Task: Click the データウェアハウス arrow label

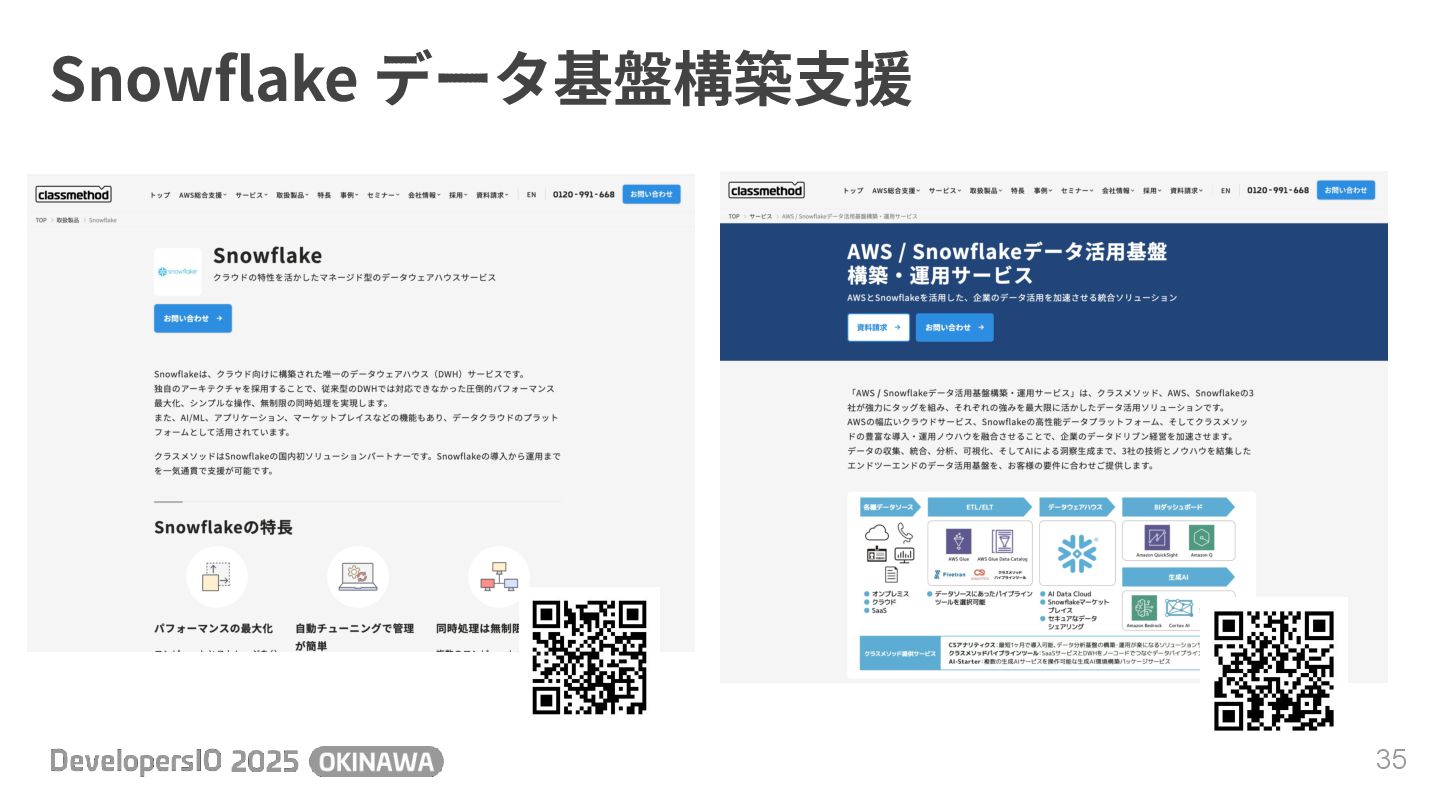Action: click(1078, 507)
